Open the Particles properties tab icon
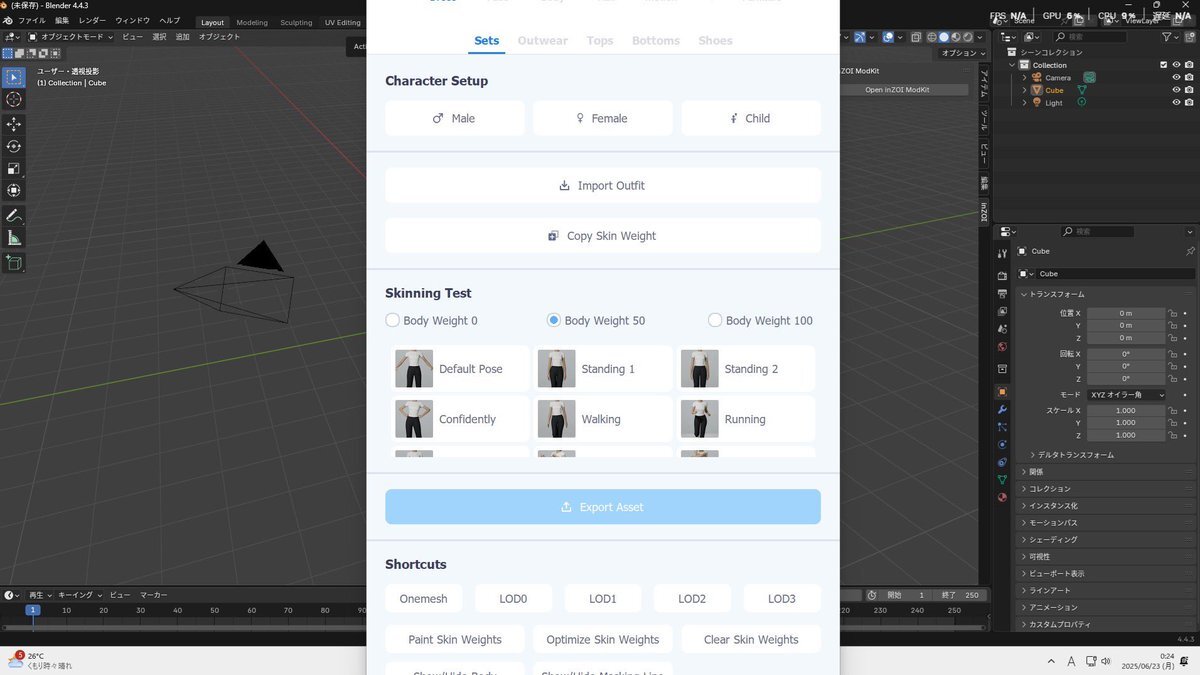 click(1002, 427)
